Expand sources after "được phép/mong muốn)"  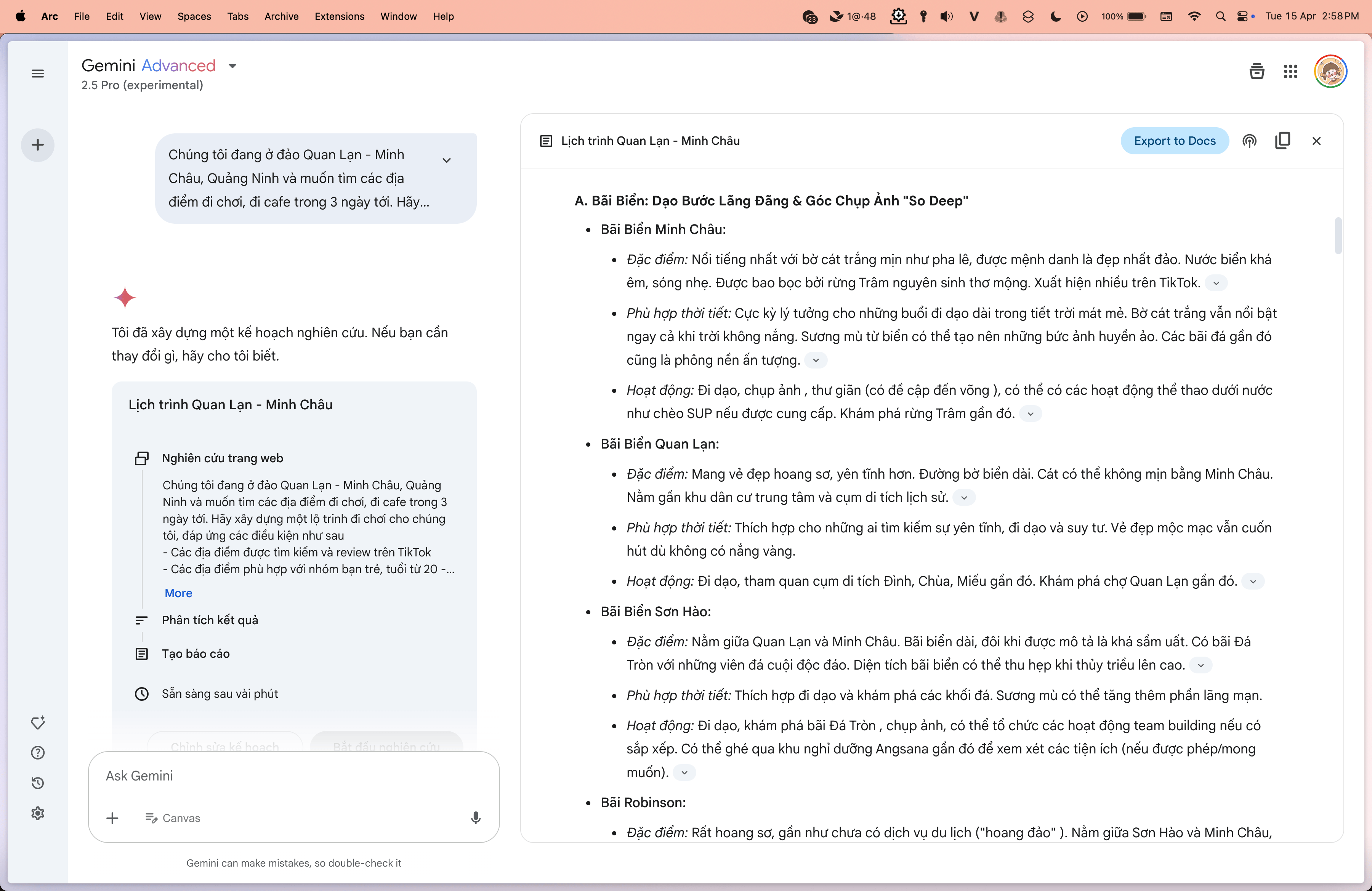684,772
